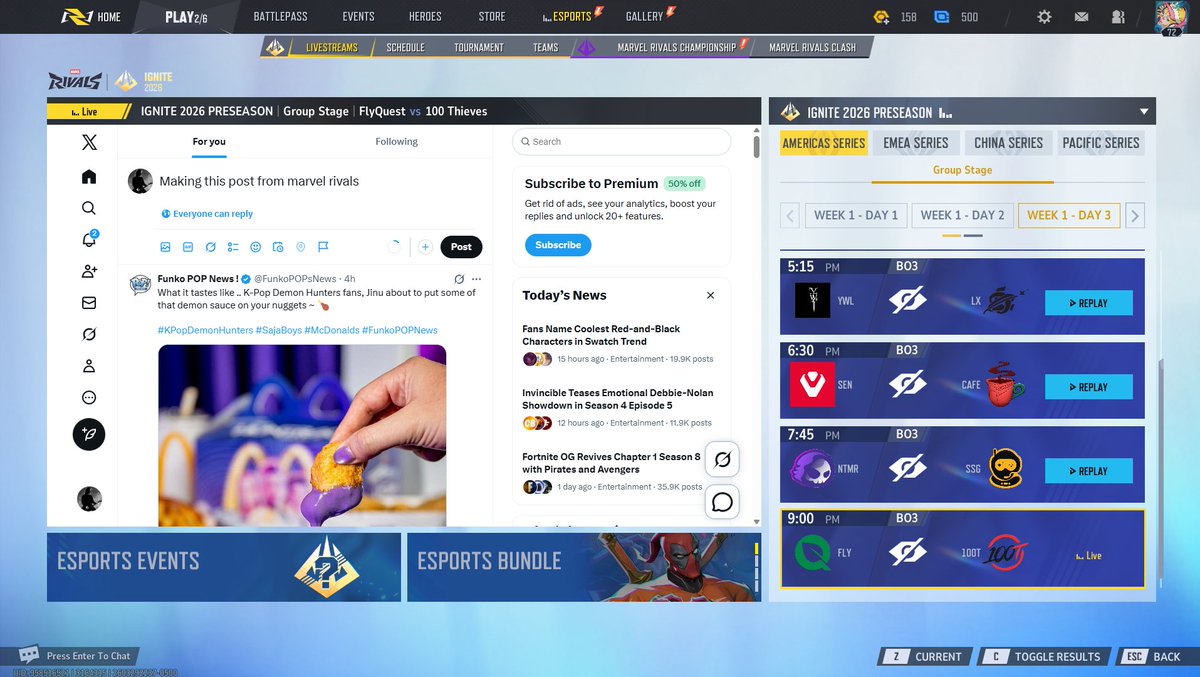The height and width of the screenshot is (677, 1200).
Task: Expand the IGNITE 2026 PRESEASON dropdown
Action: click(1143, 111)
